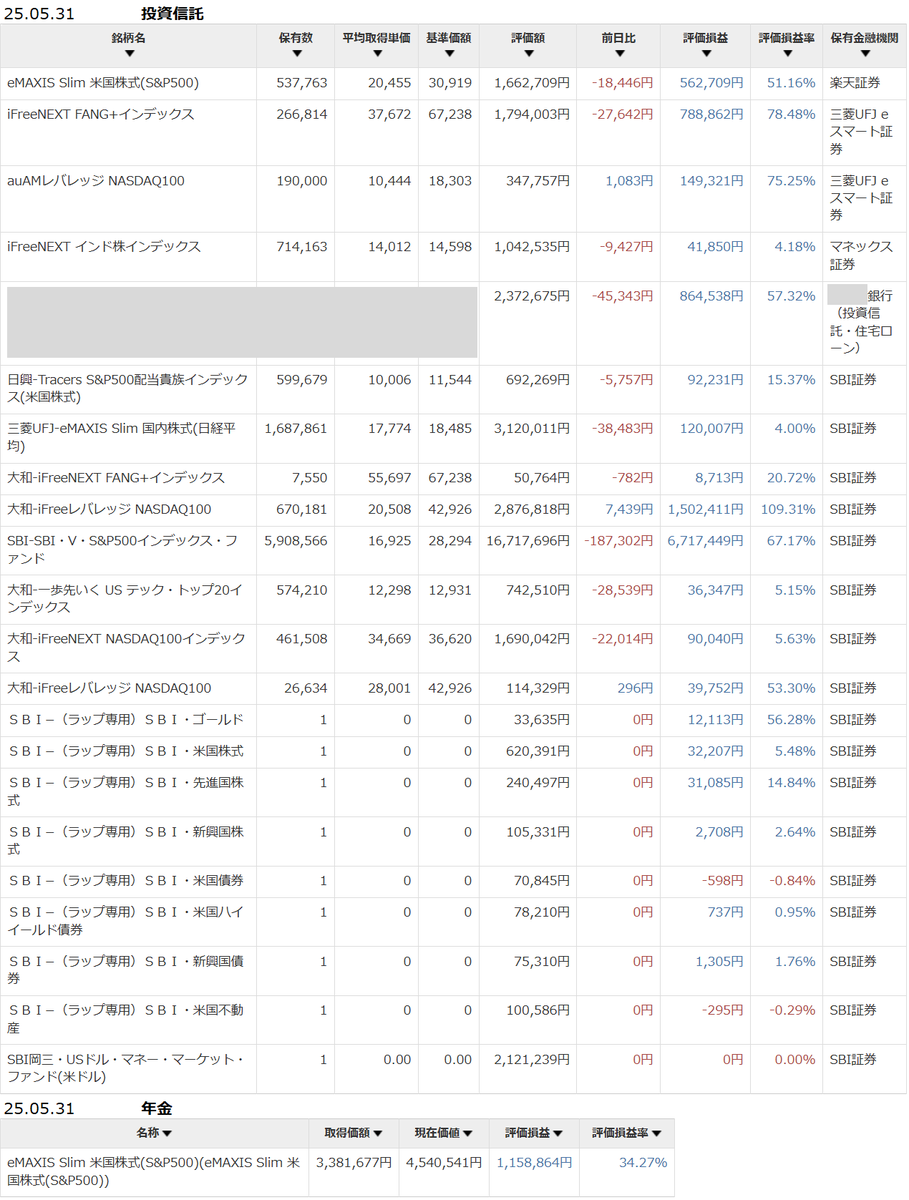Screen dimensions: 909x1200
Task: Select SBI ラップ専用 ゴールド fund name
Action: (x=126, y=720)
